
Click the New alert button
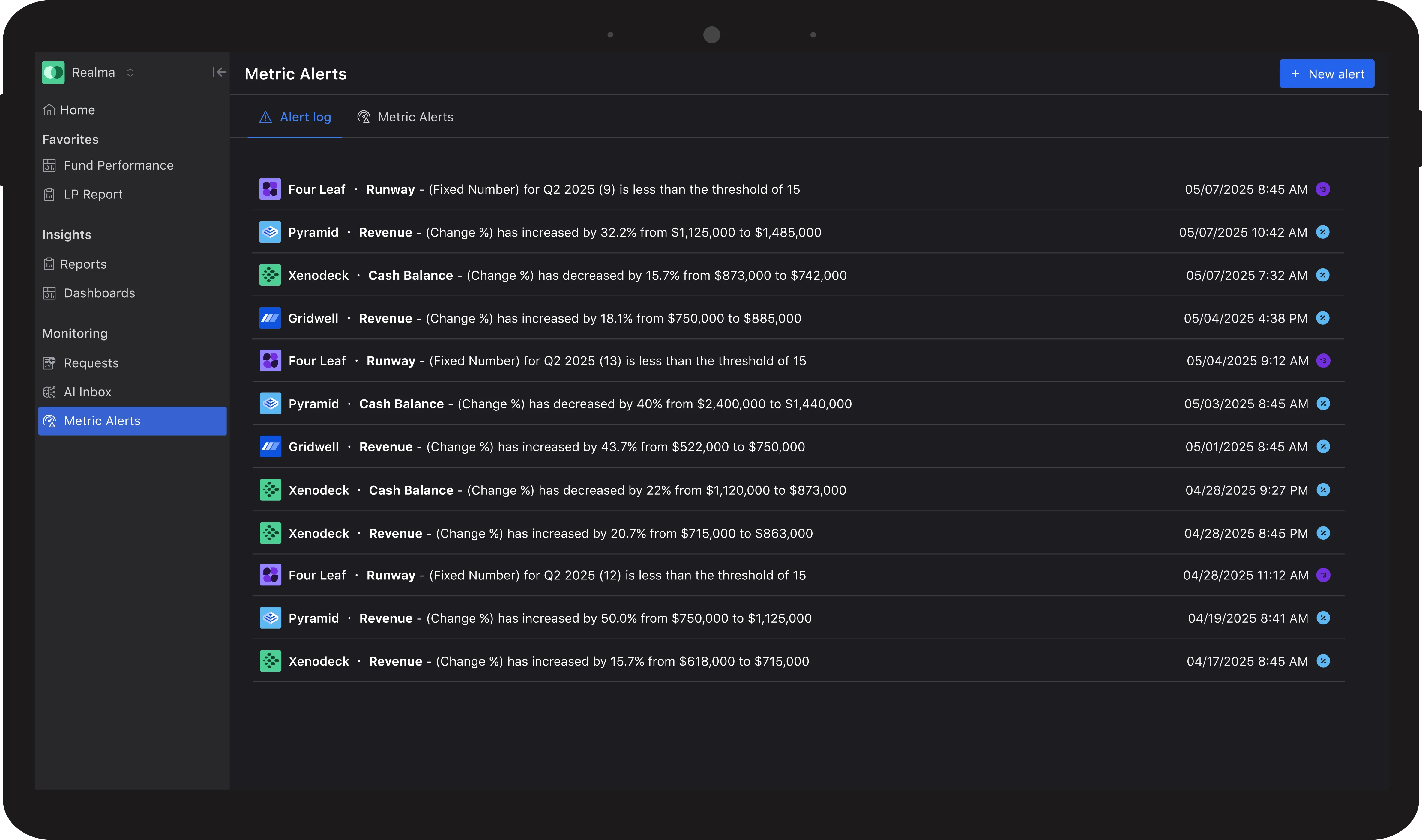tap(1326, 73)
